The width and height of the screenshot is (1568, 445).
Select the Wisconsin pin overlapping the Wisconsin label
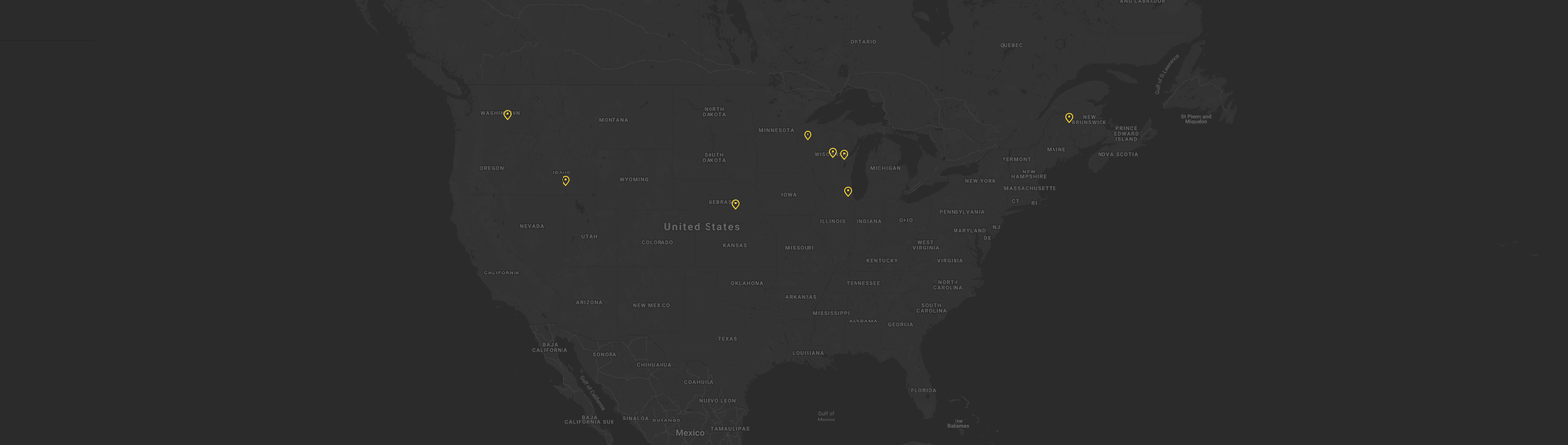pyautogui.click(x=833, y=153)
